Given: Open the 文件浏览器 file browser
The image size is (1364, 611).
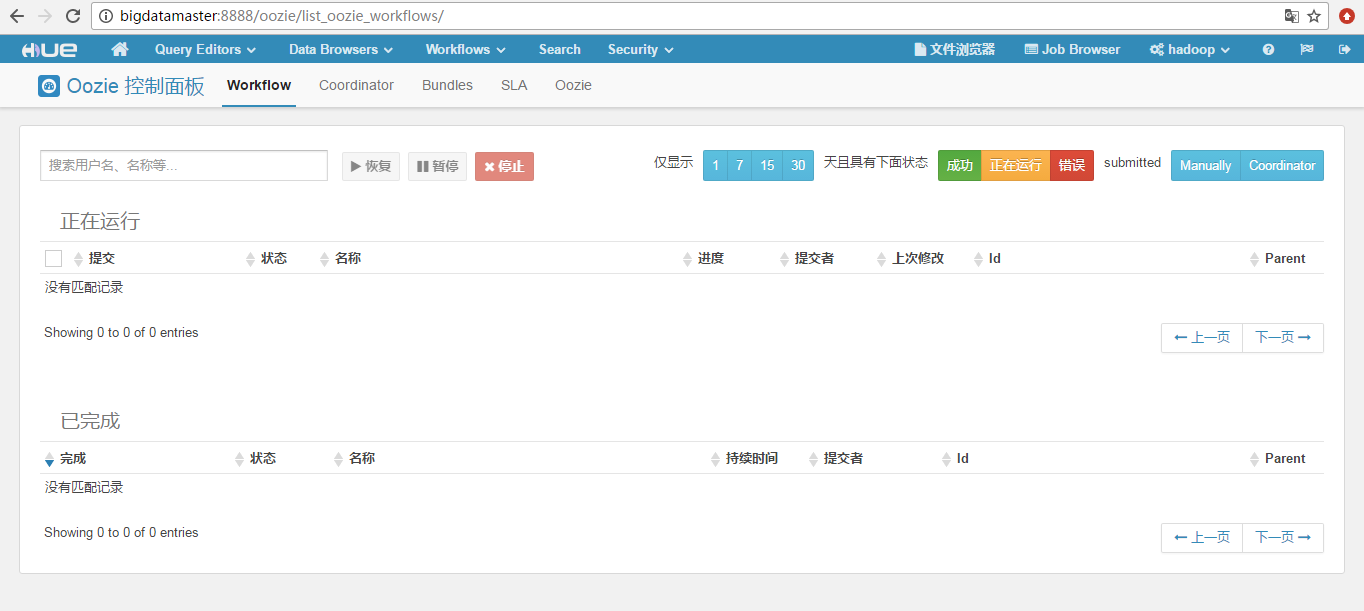Looking at the screenshot, I should click(954, 49).
